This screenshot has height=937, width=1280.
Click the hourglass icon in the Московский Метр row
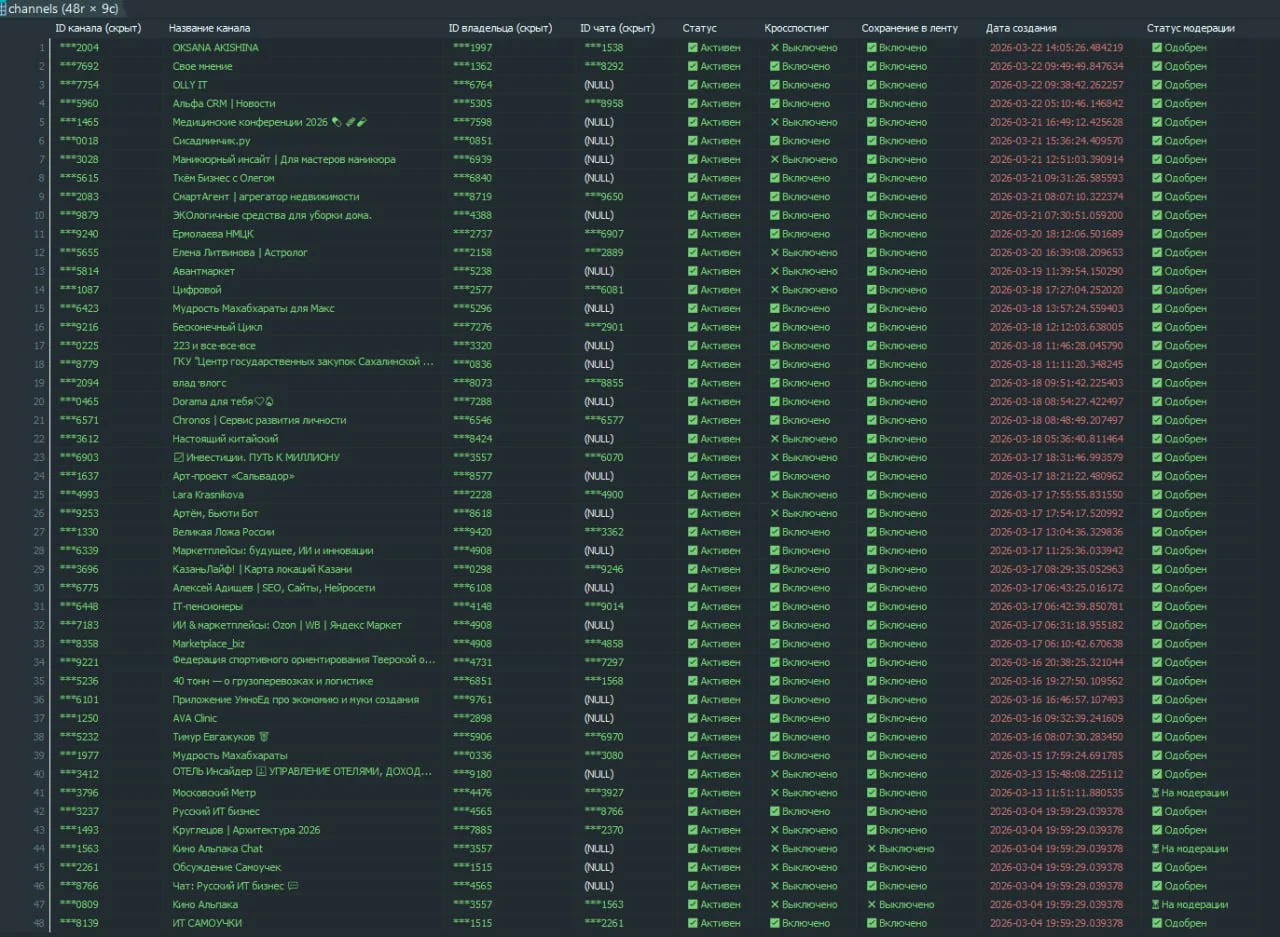tap(1157, 793)
